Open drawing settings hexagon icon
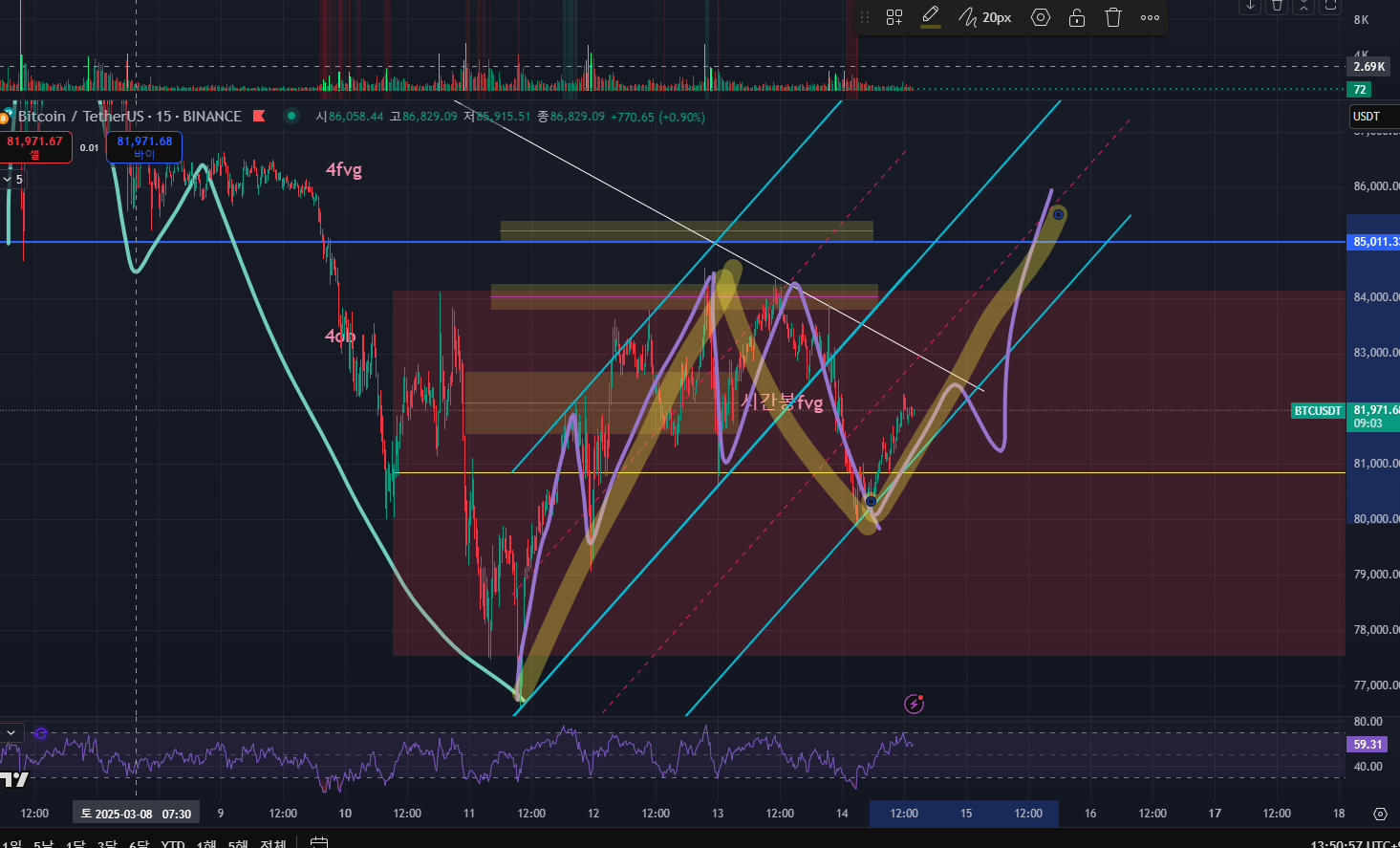This screenshot has height=848, width=1400. pos(1041,17)
